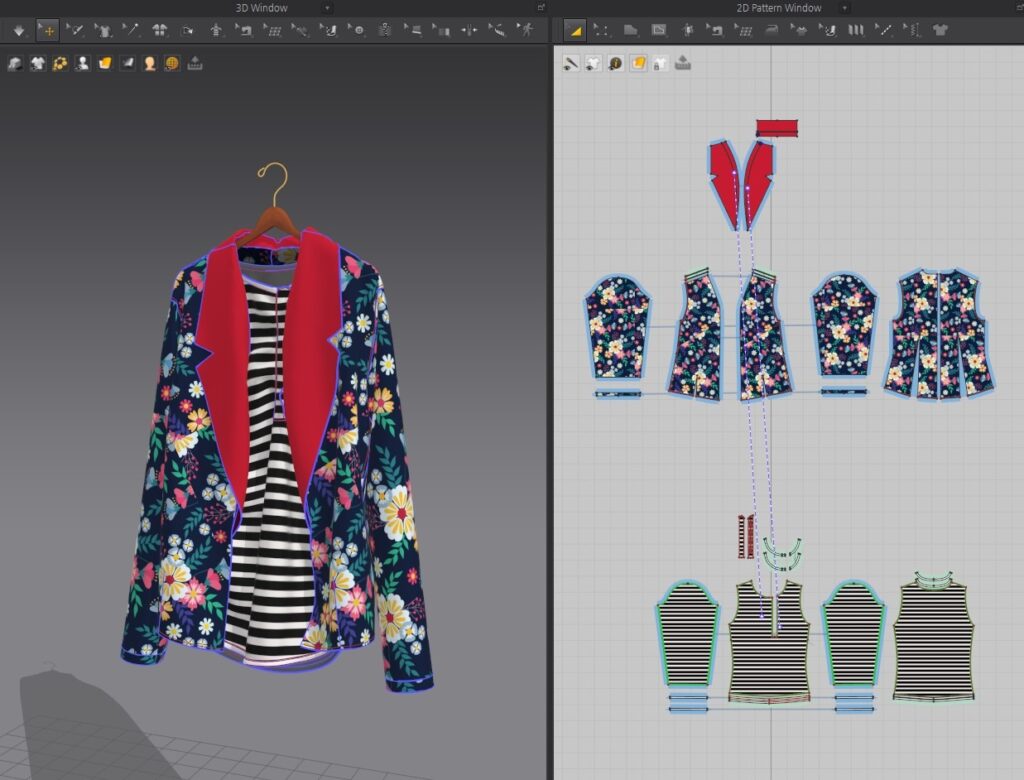Open the 2D Pattern Window dropdown arrow
Viewport: 1024px width, 780px height.
pos(844,7)
